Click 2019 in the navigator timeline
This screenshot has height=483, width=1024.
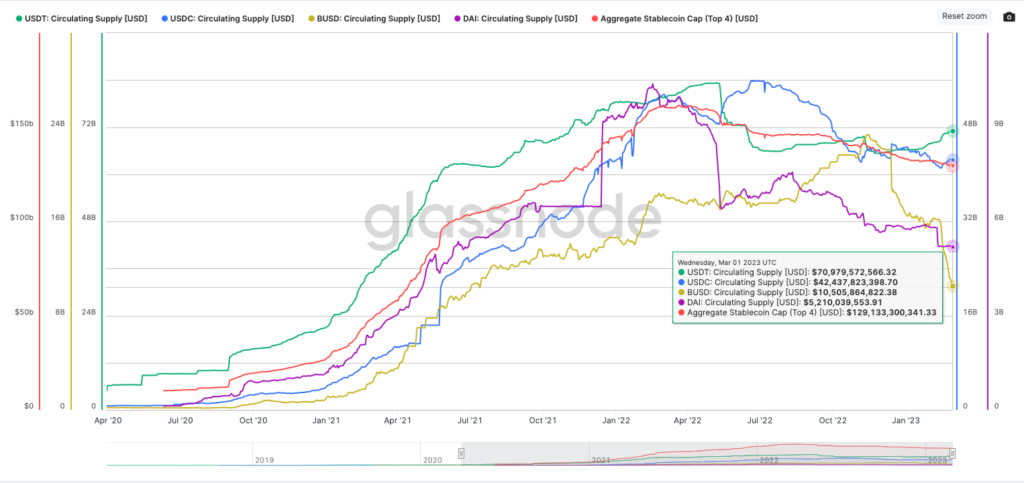click(264, 460)
